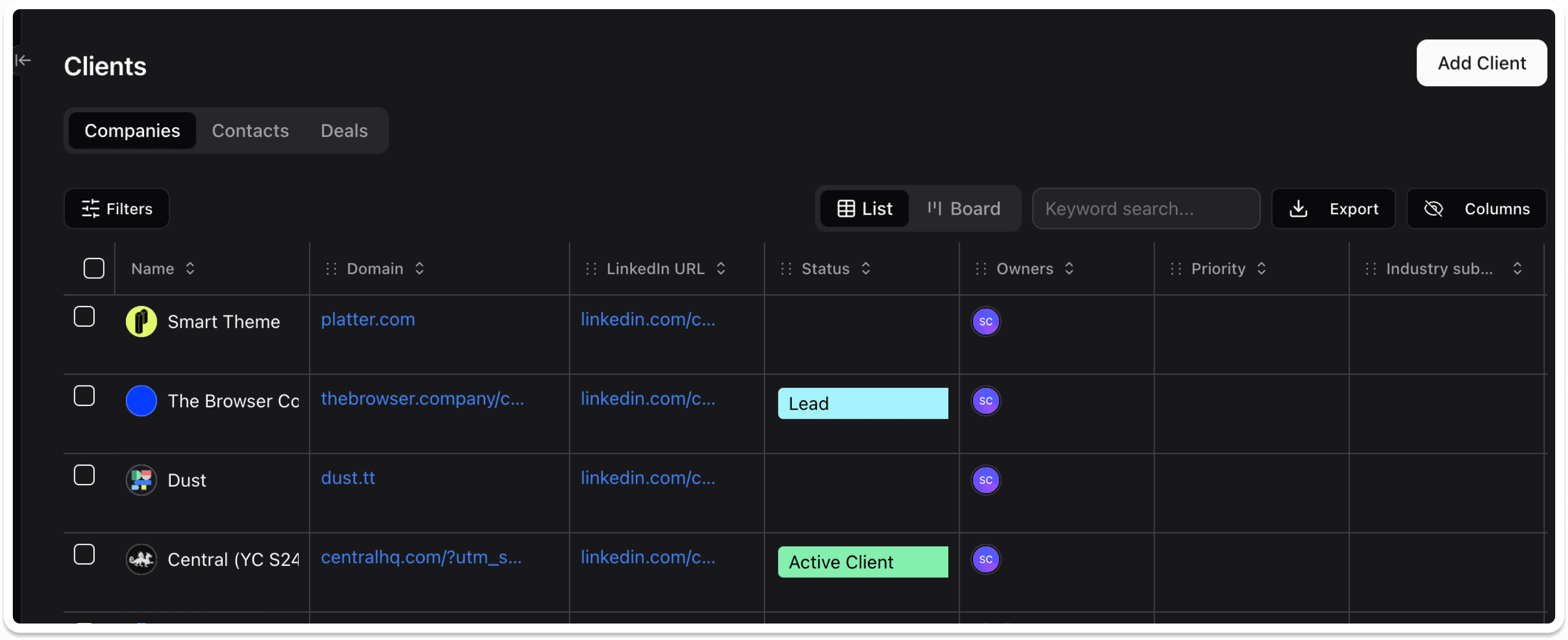Open Smart Theme's LinkedIn link
This screenshot has height=640, width=1568.
tap(648, 319)
